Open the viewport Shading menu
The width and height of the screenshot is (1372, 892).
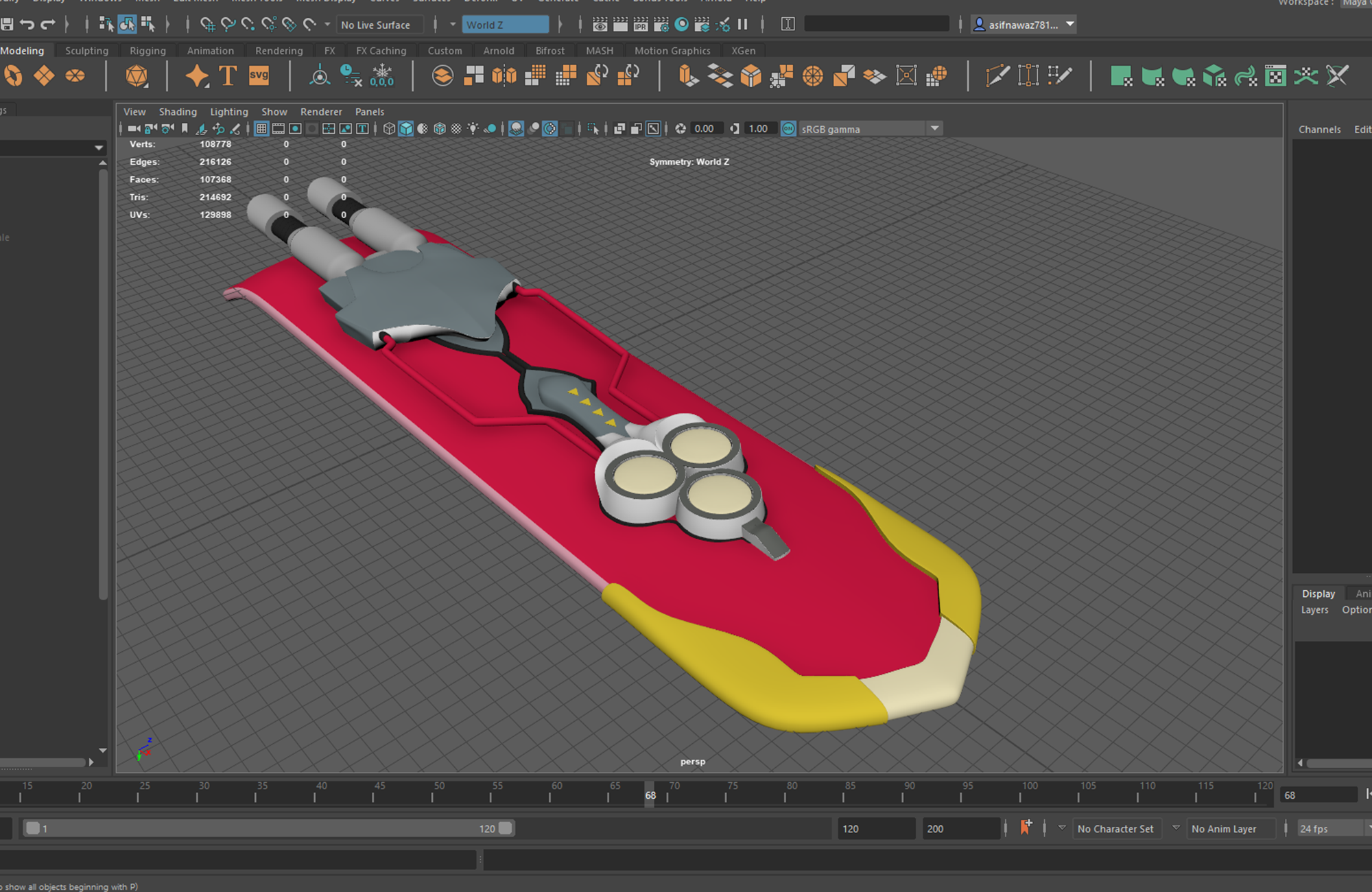click(x=178, y=112)
